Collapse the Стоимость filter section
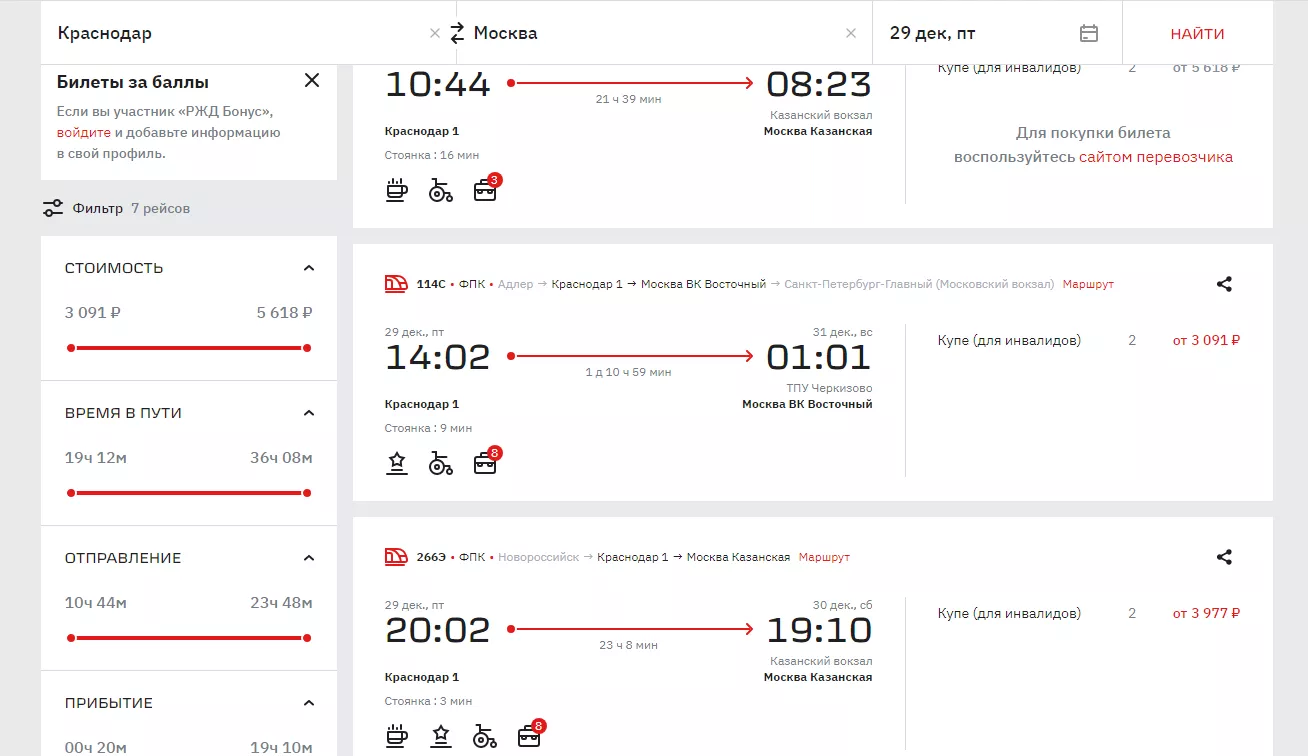The height and width of the screenshot is (756, 1308). [309, 268]
